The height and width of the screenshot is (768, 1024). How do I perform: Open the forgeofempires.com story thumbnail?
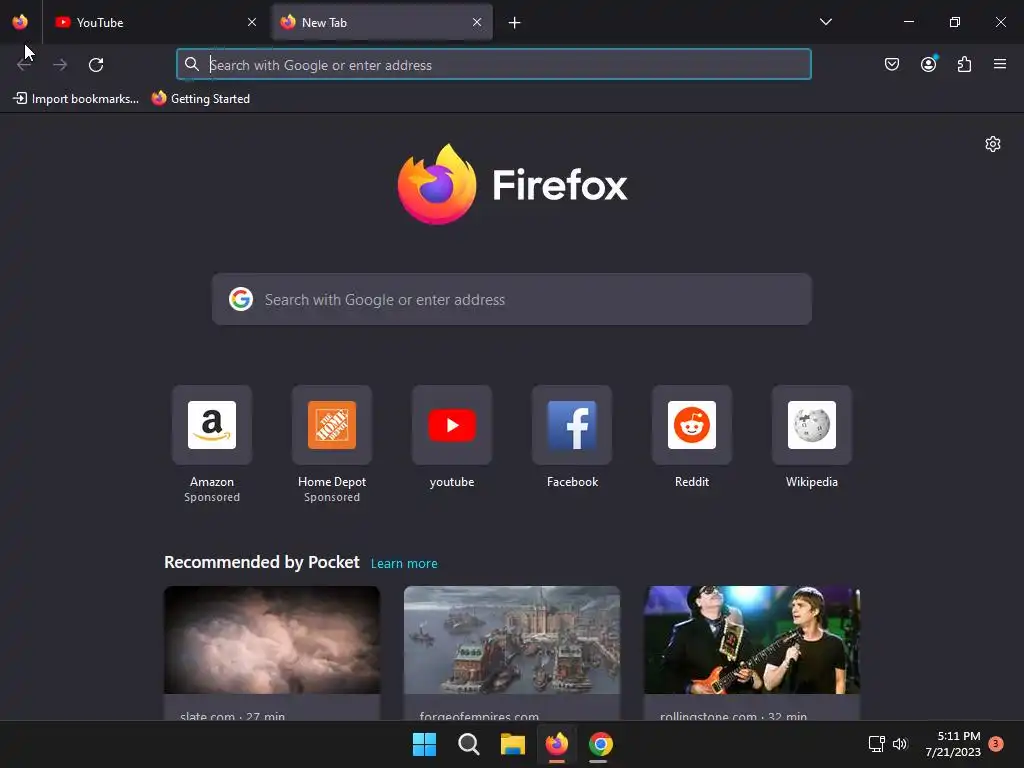pos(512,640)
